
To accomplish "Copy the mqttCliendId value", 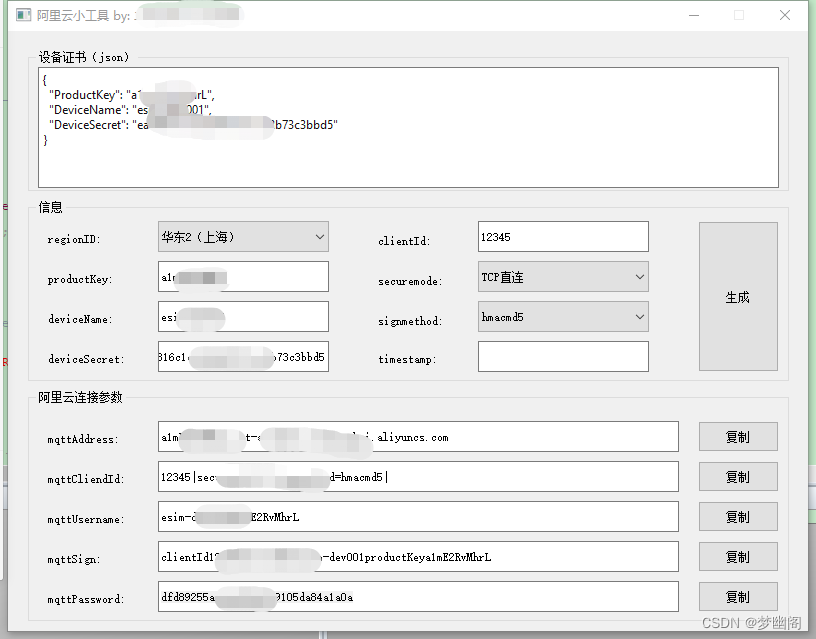I will pos(738,477).
